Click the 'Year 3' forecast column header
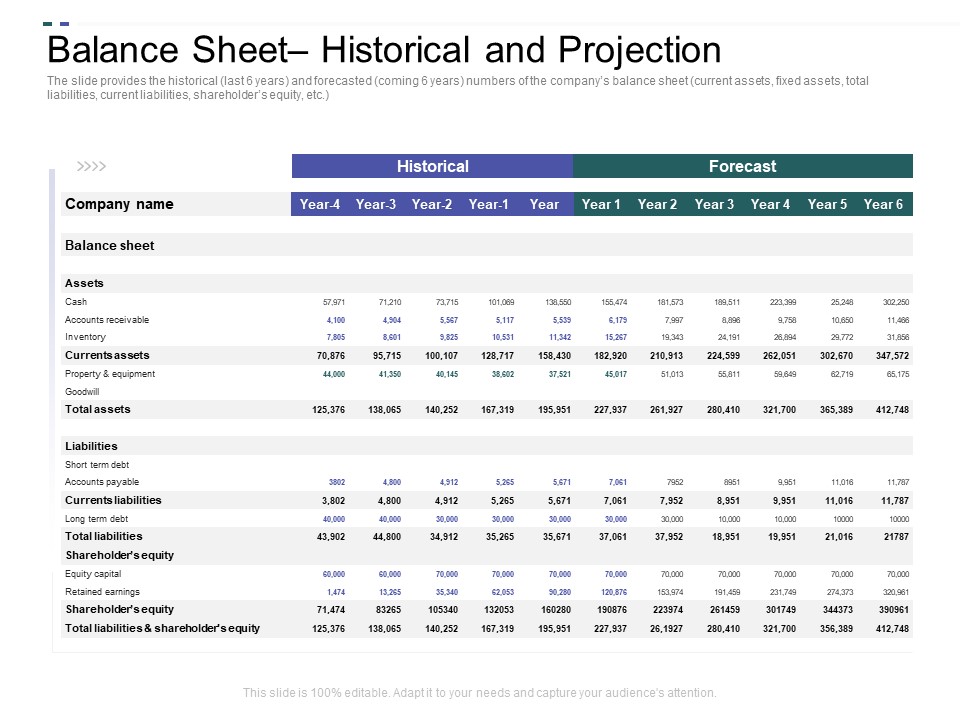This screenshot has width=960, height=720. point(714,204)
